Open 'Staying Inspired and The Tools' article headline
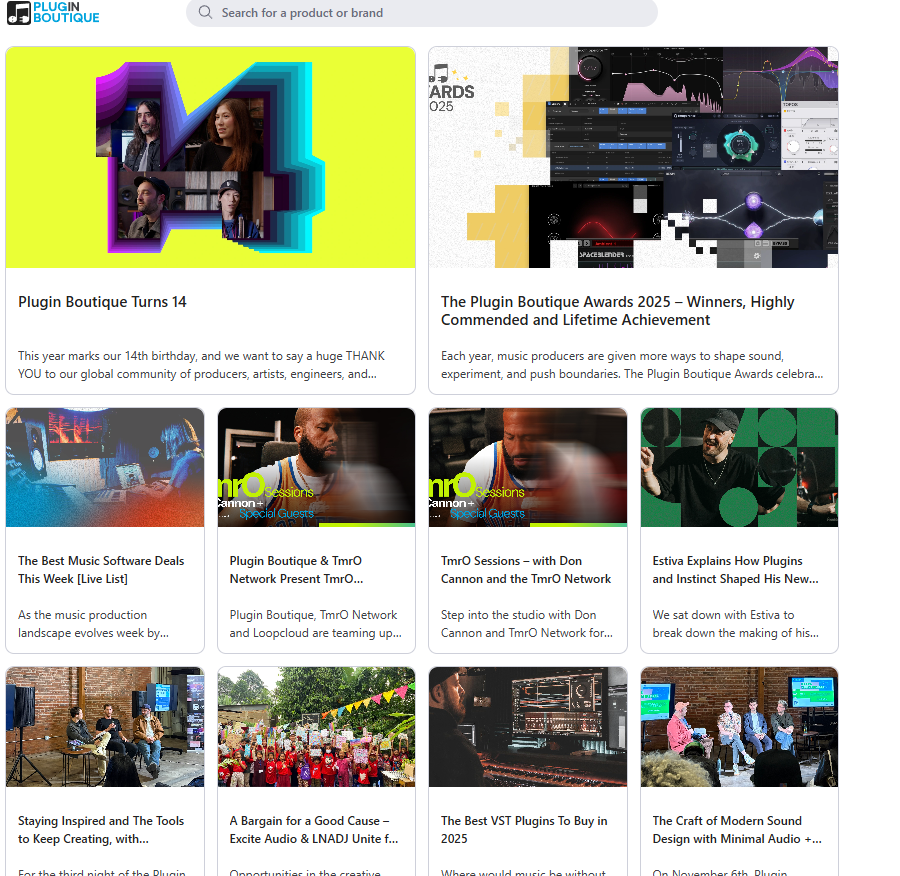900x876 pixels. (x=101, y=830)
